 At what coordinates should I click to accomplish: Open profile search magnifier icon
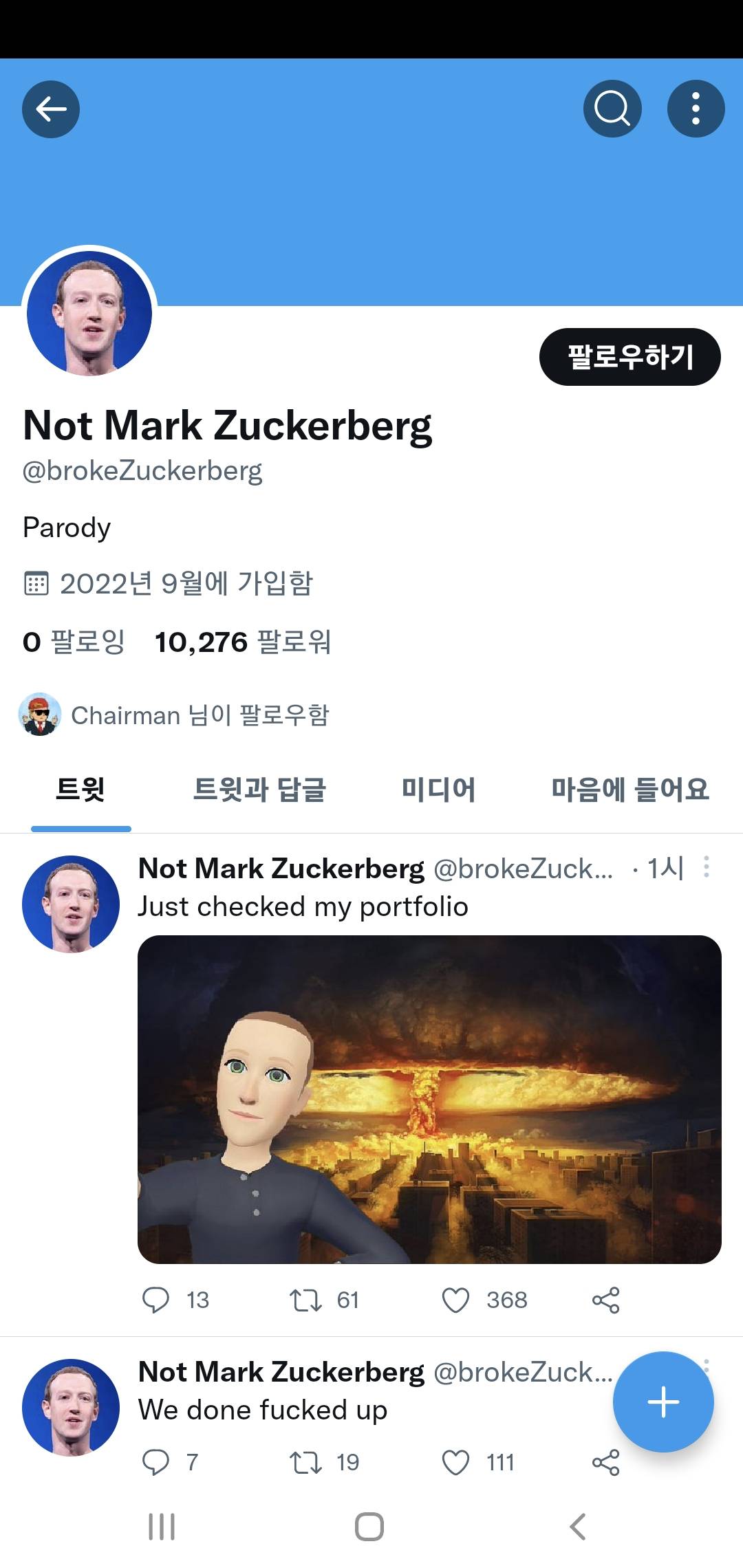pos(612,109)
